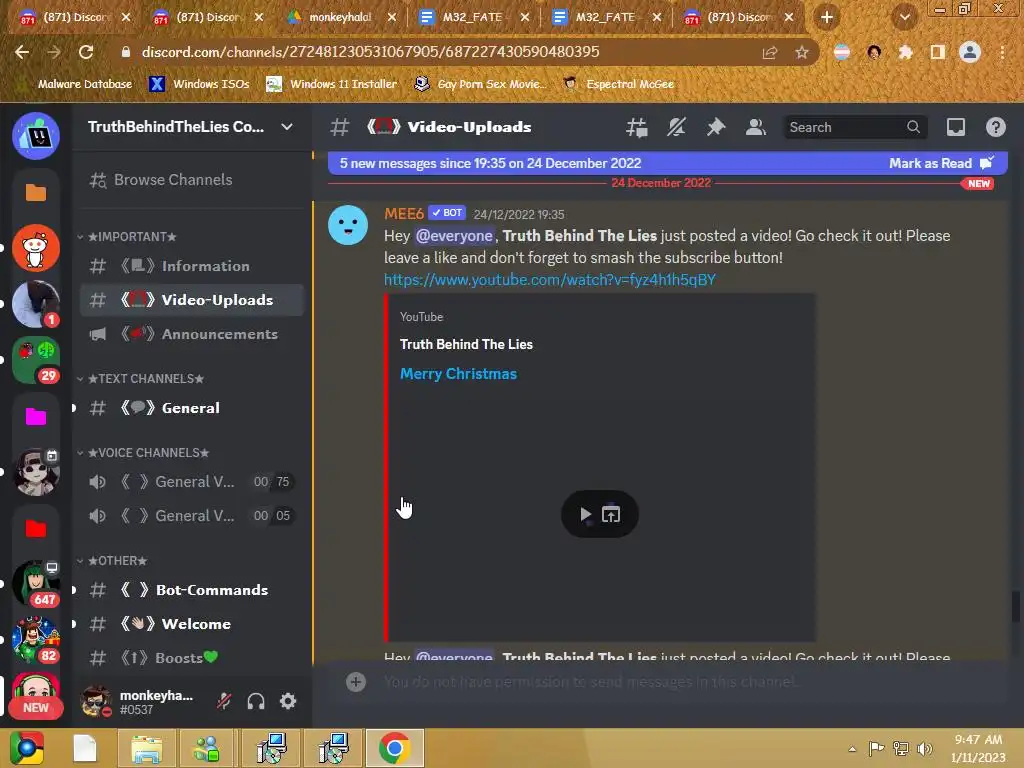Click the MEE6 bot avatar
The width and height of the screenshot is (1024, 768).
(x=348, y=225)
